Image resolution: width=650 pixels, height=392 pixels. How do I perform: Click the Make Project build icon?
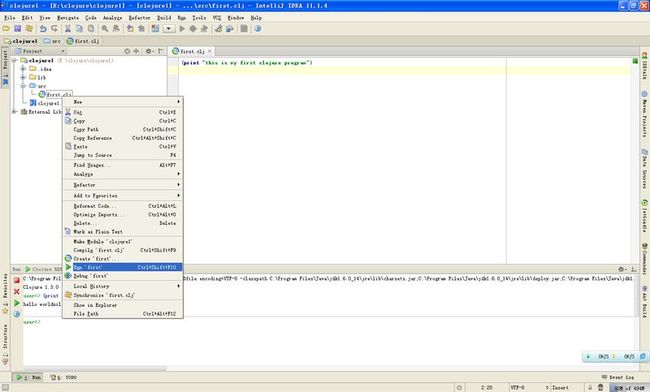(155, 29)
